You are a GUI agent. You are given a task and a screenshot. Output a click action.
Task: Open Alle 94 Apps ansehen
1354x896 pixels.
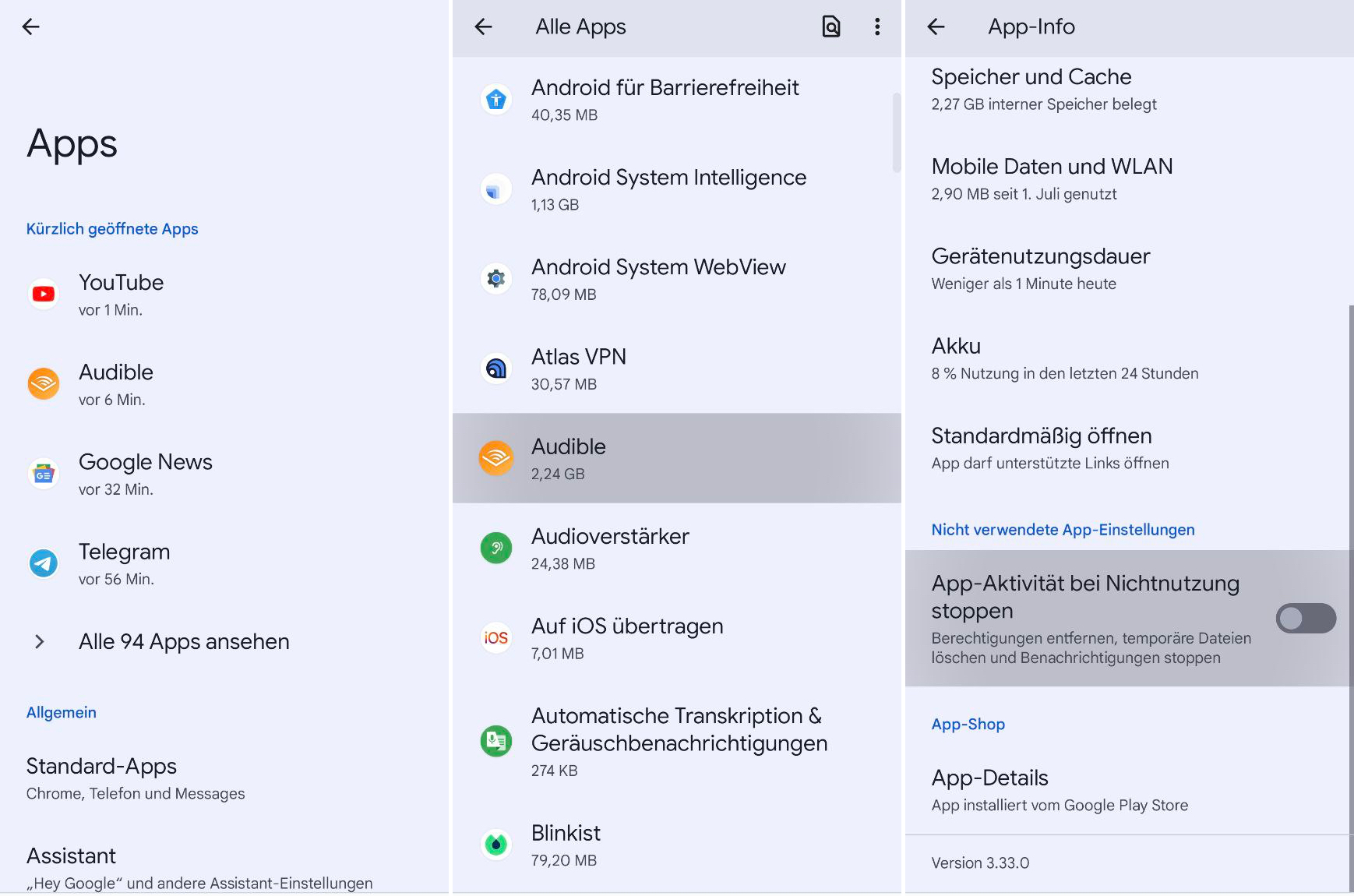tap(225, 642)
